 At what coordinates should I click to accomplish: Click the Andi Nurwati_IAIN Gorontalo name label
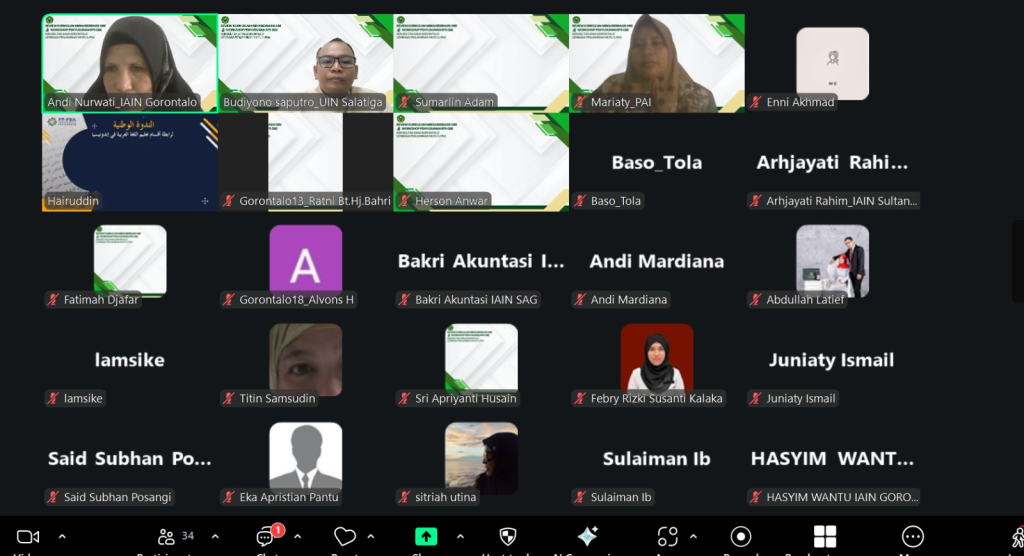coord(122,102)
